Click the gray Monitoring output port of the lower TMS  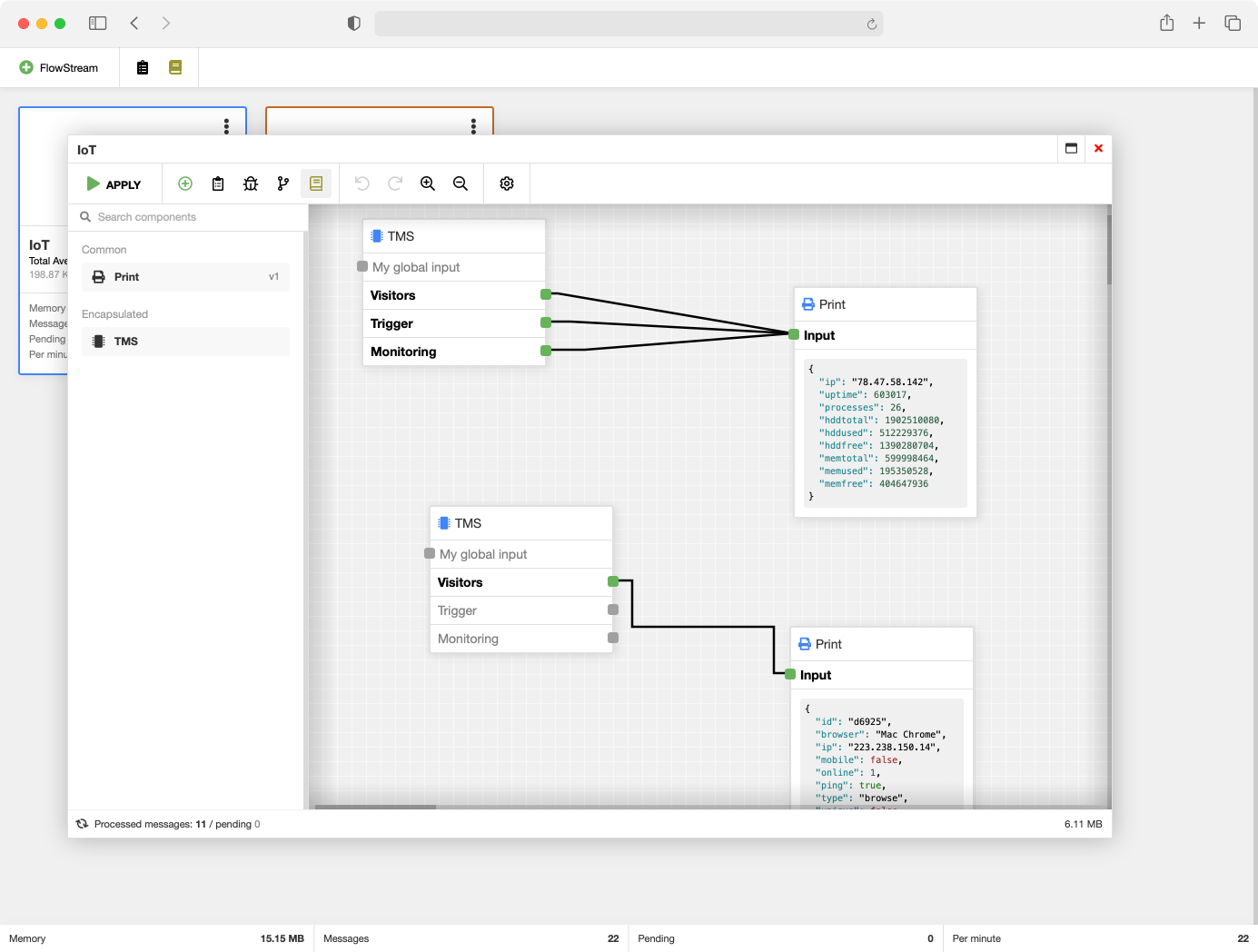click(x=613, y=638)
